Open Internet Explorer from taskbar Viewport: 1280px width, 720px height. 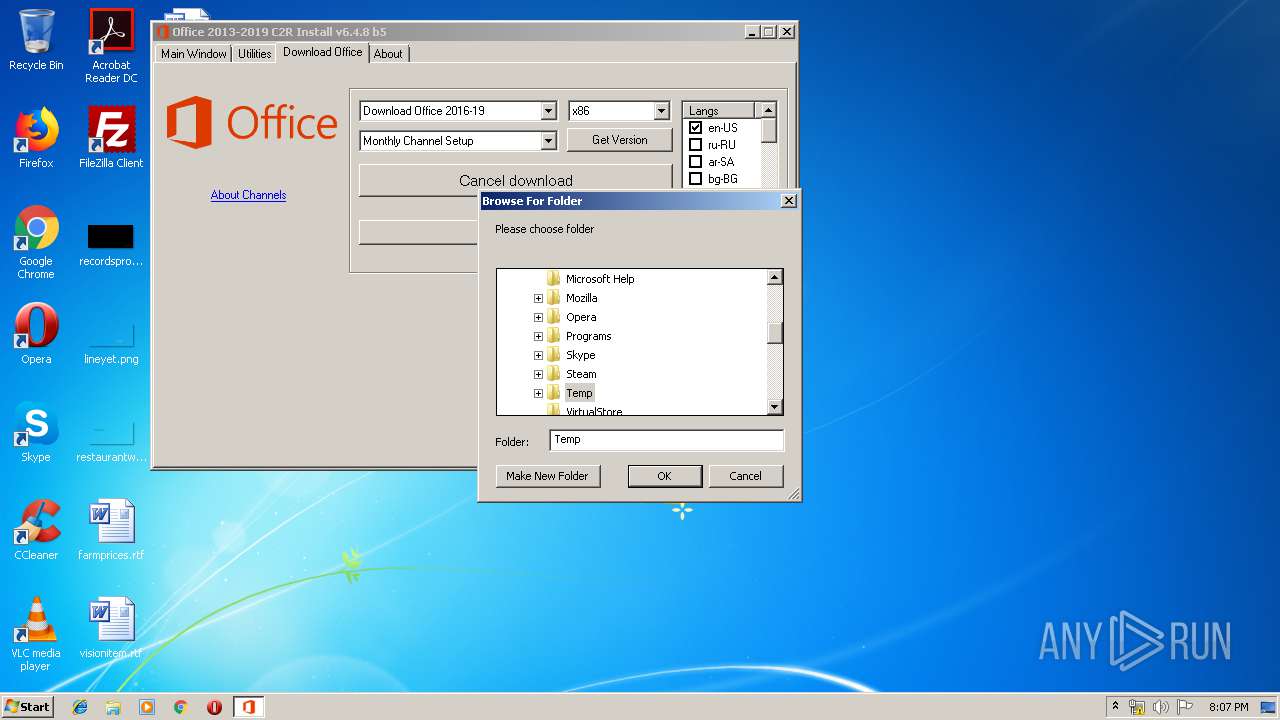coord(80,707)
